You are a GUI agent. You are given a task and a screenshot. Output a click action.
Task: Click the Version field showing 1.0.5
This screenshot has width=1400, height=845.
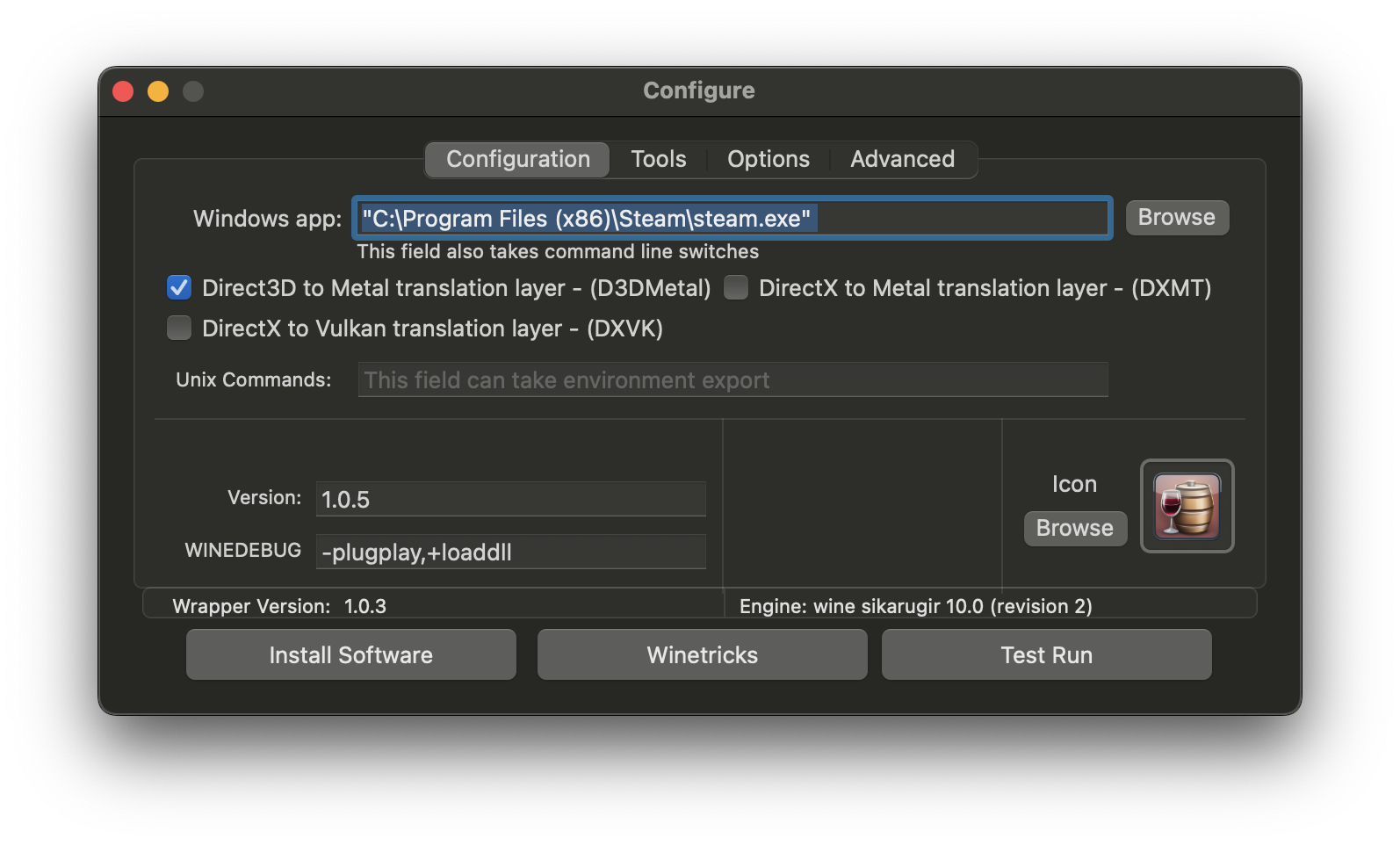pyautogui.click(x=510, y=499)
